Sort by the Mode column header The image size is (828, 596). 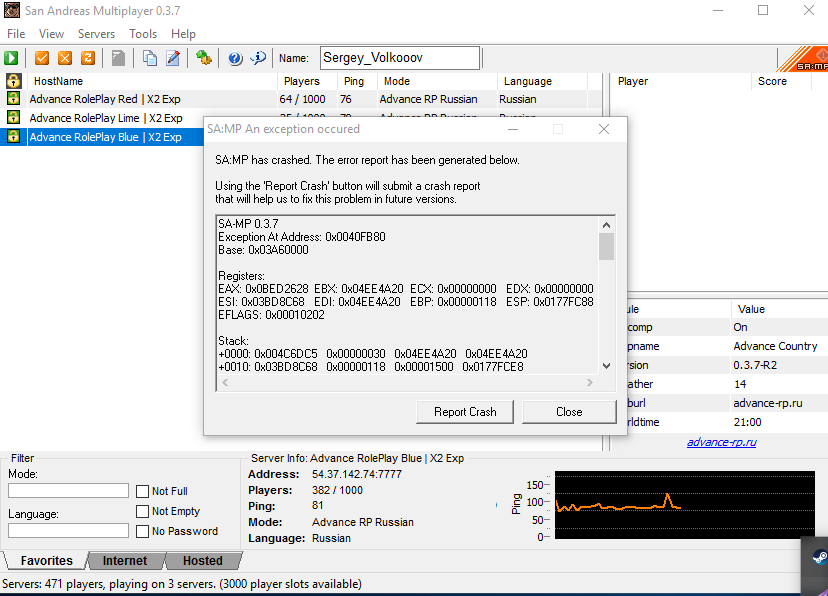[438, 81]
